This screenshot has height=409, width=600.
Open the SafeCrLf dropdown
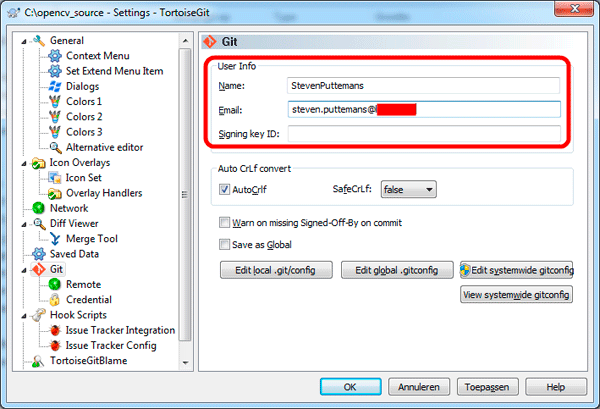pos(408,189)
